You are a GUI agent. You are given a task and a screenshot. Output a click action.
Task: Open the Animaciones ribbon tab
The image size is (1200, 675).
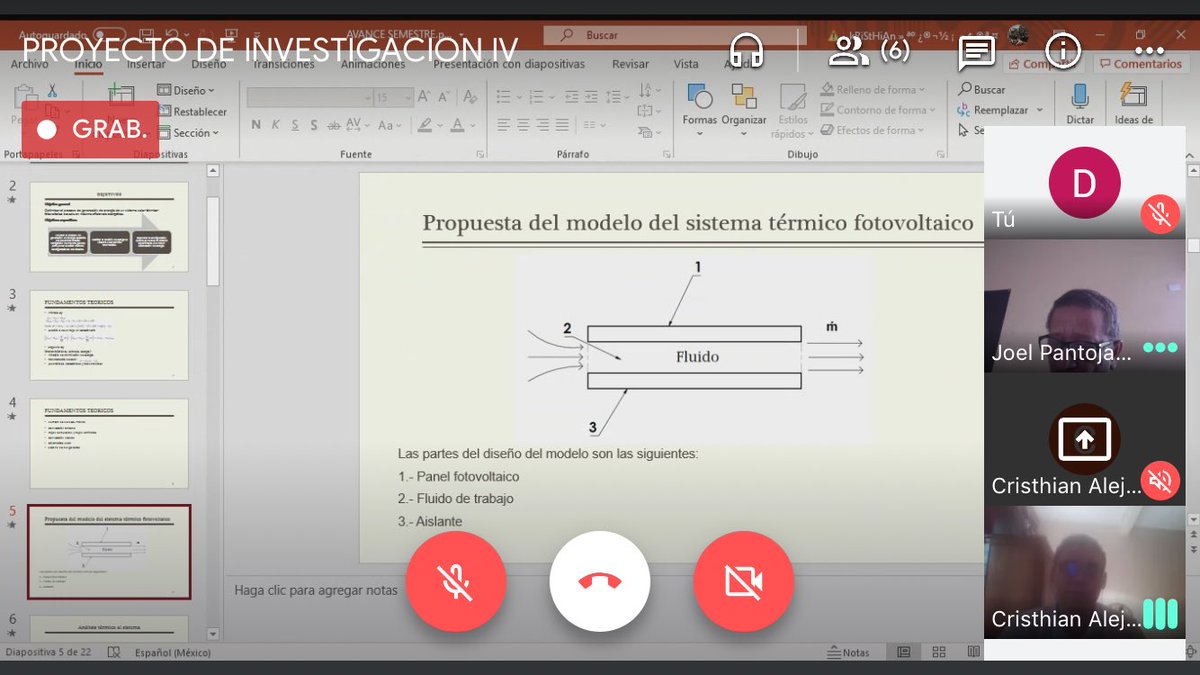point(373,64)
